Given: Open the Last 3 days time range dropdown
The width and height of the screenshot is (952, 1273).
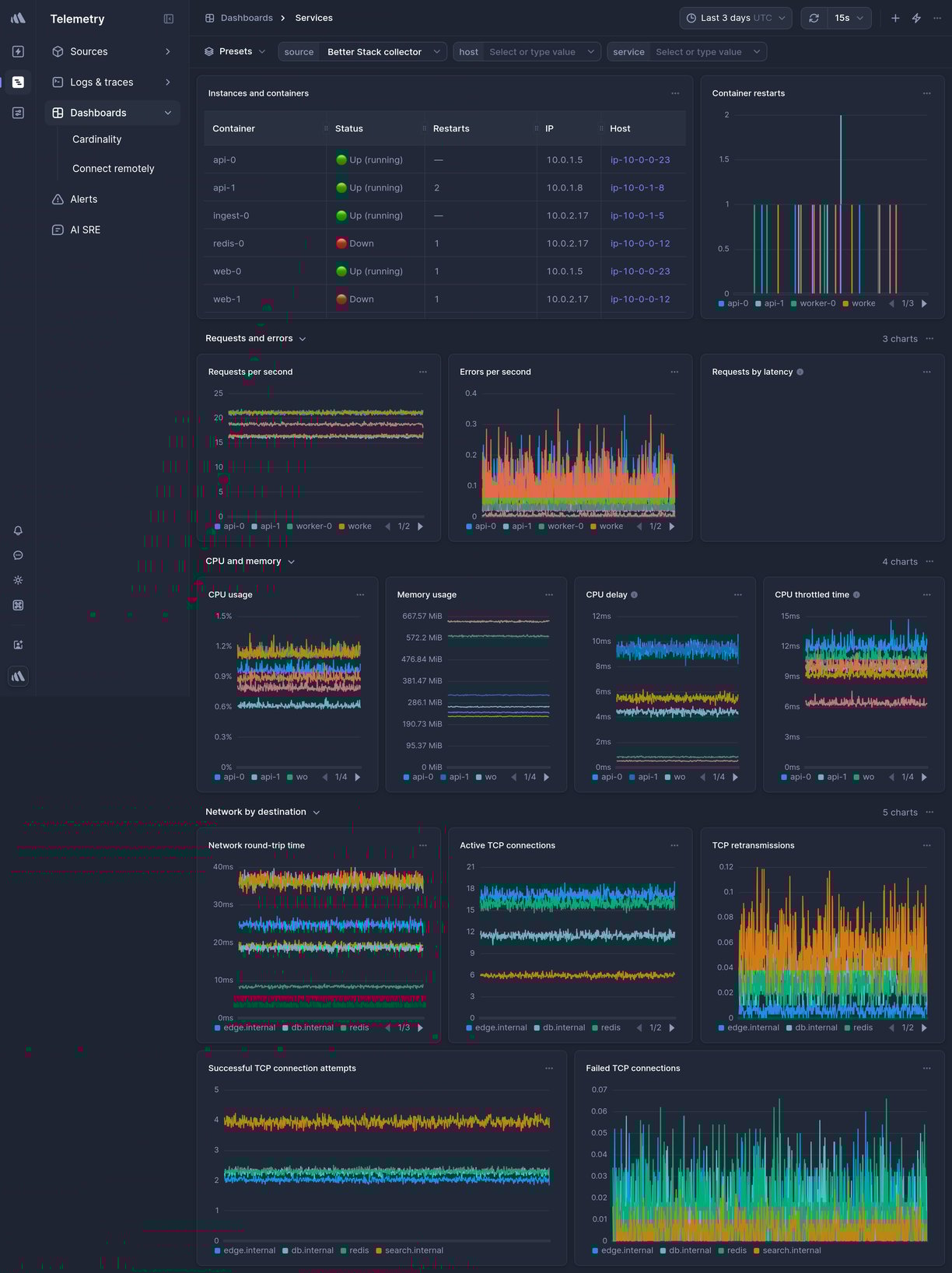Looking at the screenshot, I should (x=736, y=18).
